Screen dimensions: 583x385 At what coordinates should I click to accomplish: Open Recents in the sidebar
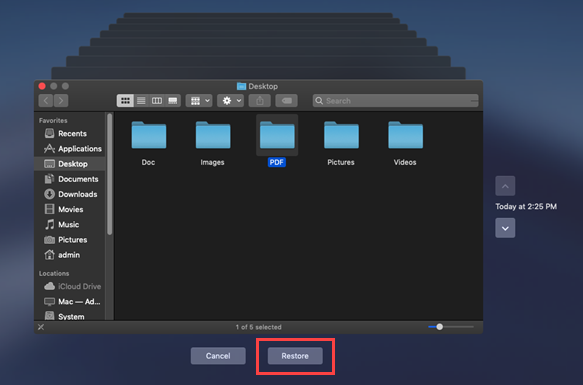70,134
